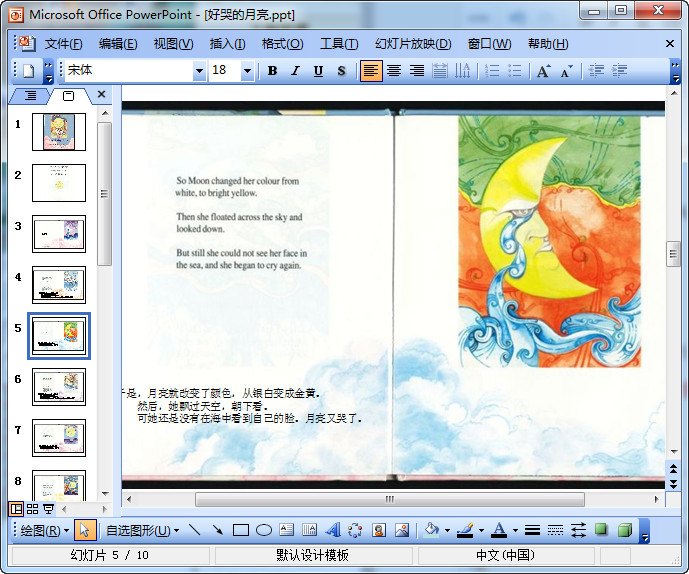Image resolution: width=689 pixels, height=574 pixels.
Task: Enable right text alignment
Action: pos(417,71)
